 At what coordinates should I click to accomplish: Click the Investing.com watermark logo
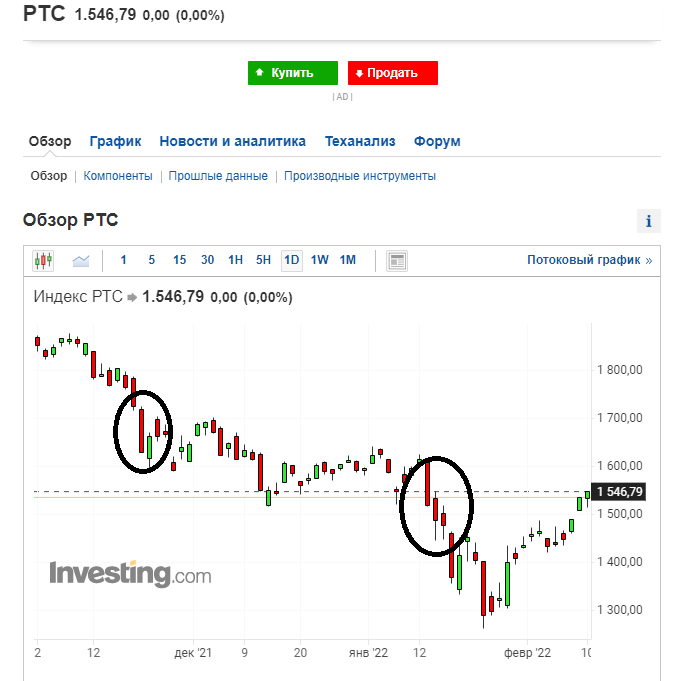pos(130,574)
